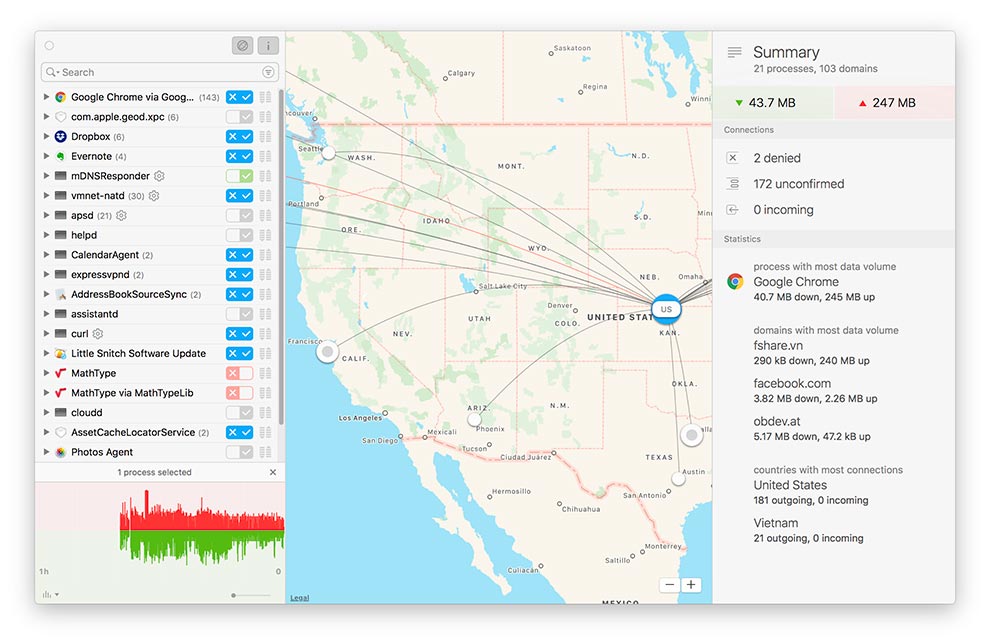Toggle the rule switch for Evernote
1000x641 pixels.
(x=239, y=156)
